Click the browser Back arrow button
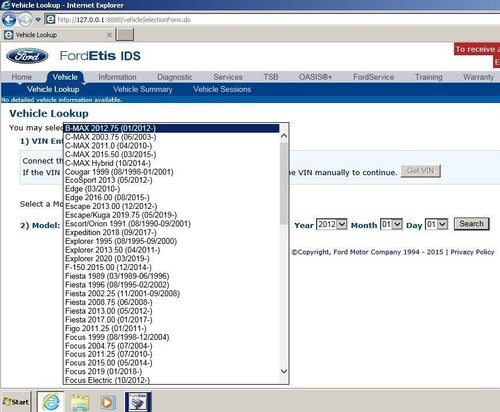500x412 pixels. point(9,20)
